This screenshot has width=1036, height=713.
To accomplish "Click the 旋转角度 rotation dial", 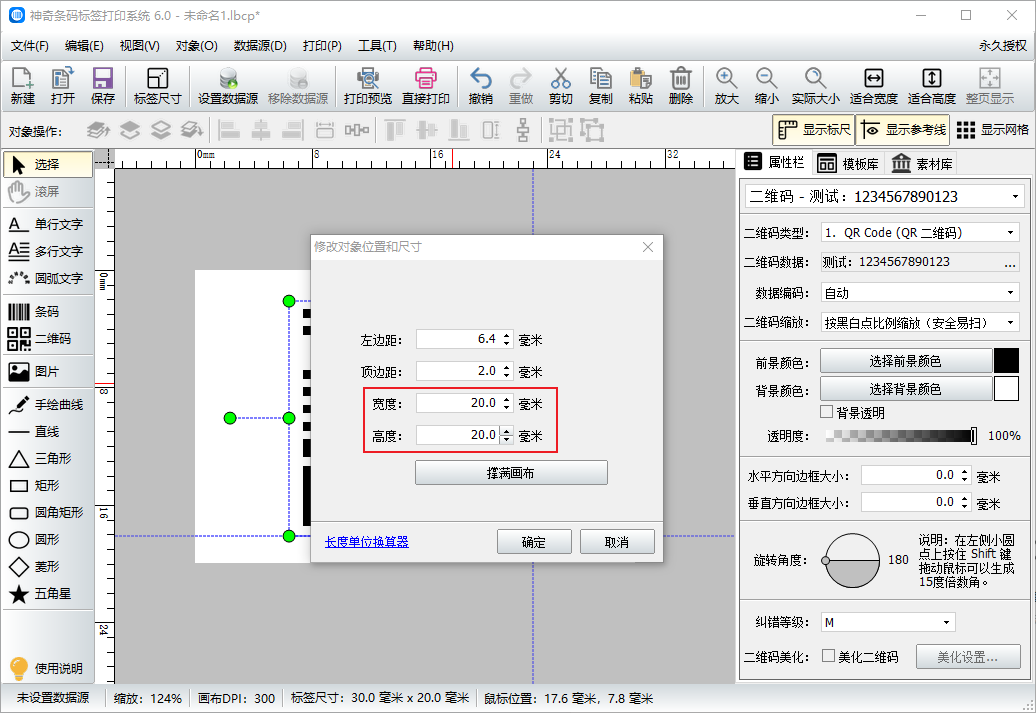I will point(852,560).
